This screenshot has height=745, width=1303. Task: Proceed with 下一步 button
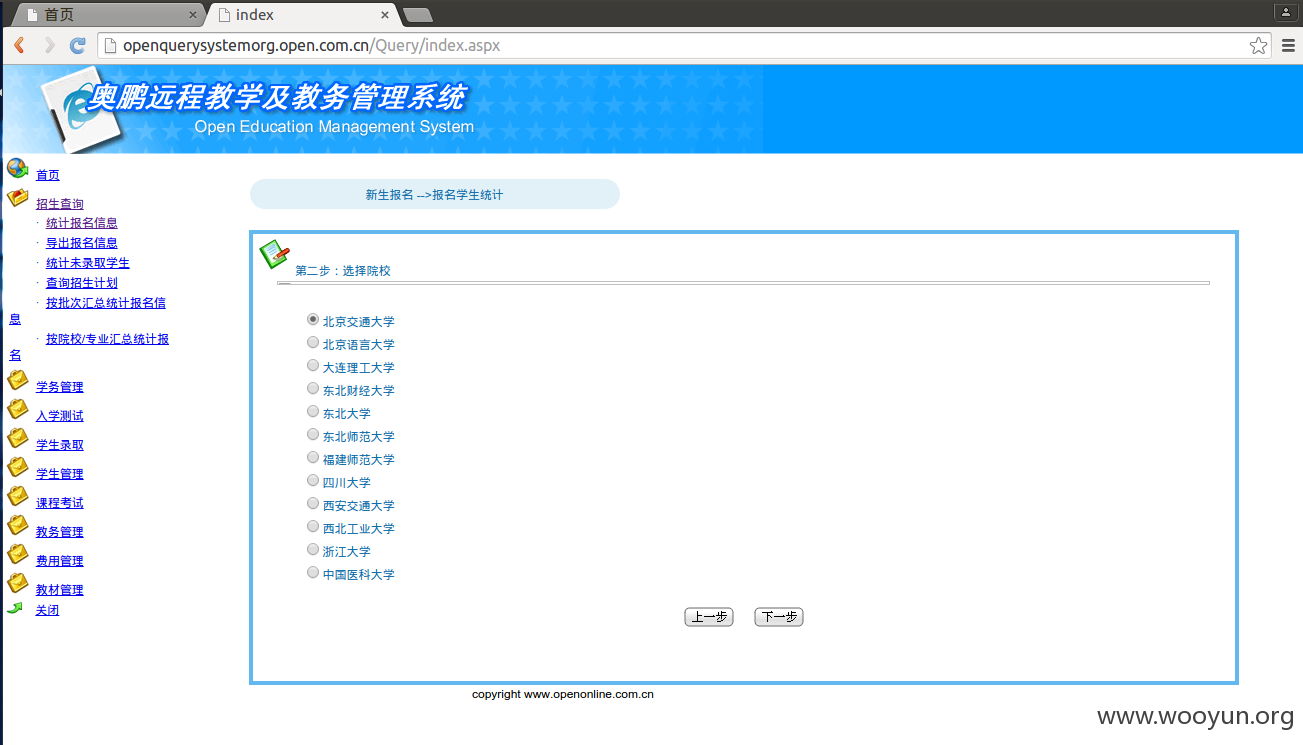click(779, 617)
